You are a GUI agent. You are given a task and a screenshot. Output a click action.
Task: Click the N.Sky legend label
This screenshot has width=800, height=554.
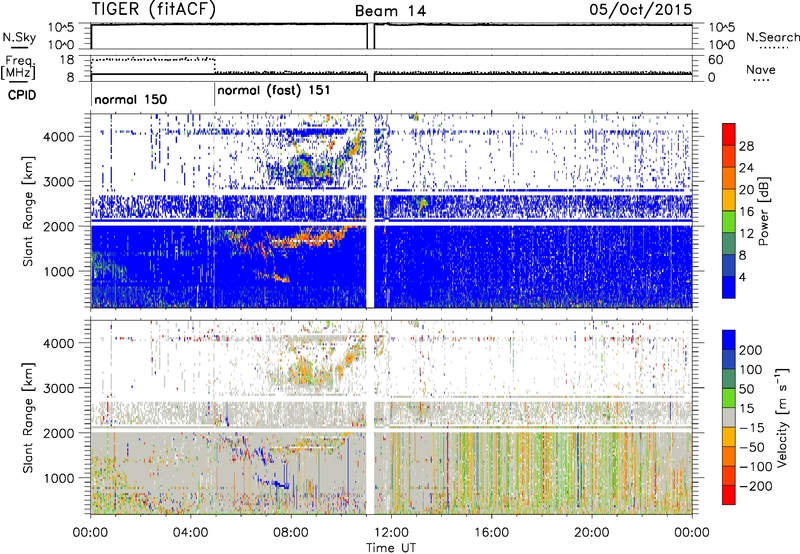coord(19,37)
